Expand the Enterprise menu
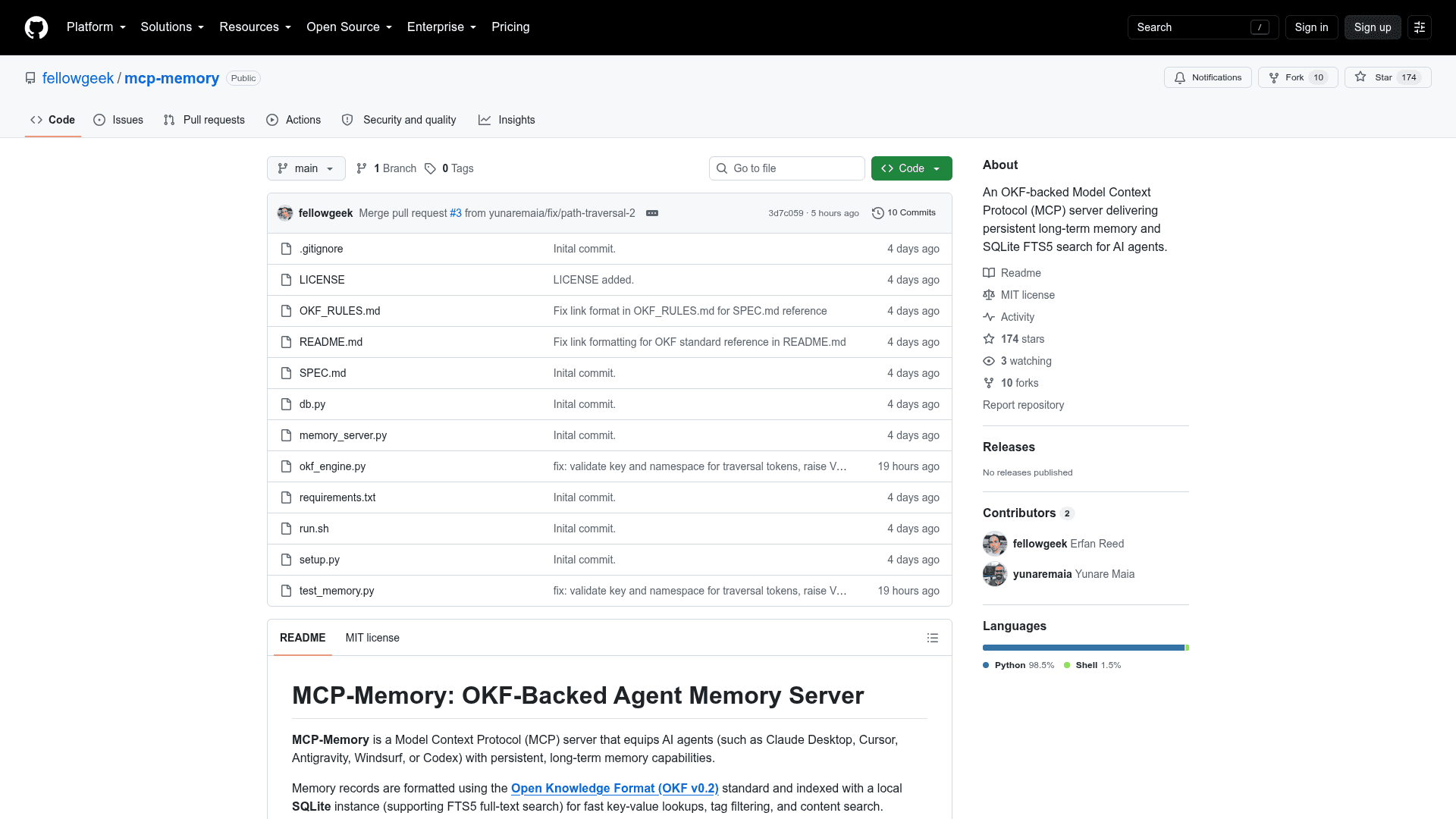This screenshot has height=819, width=1456. pos(442,27)
